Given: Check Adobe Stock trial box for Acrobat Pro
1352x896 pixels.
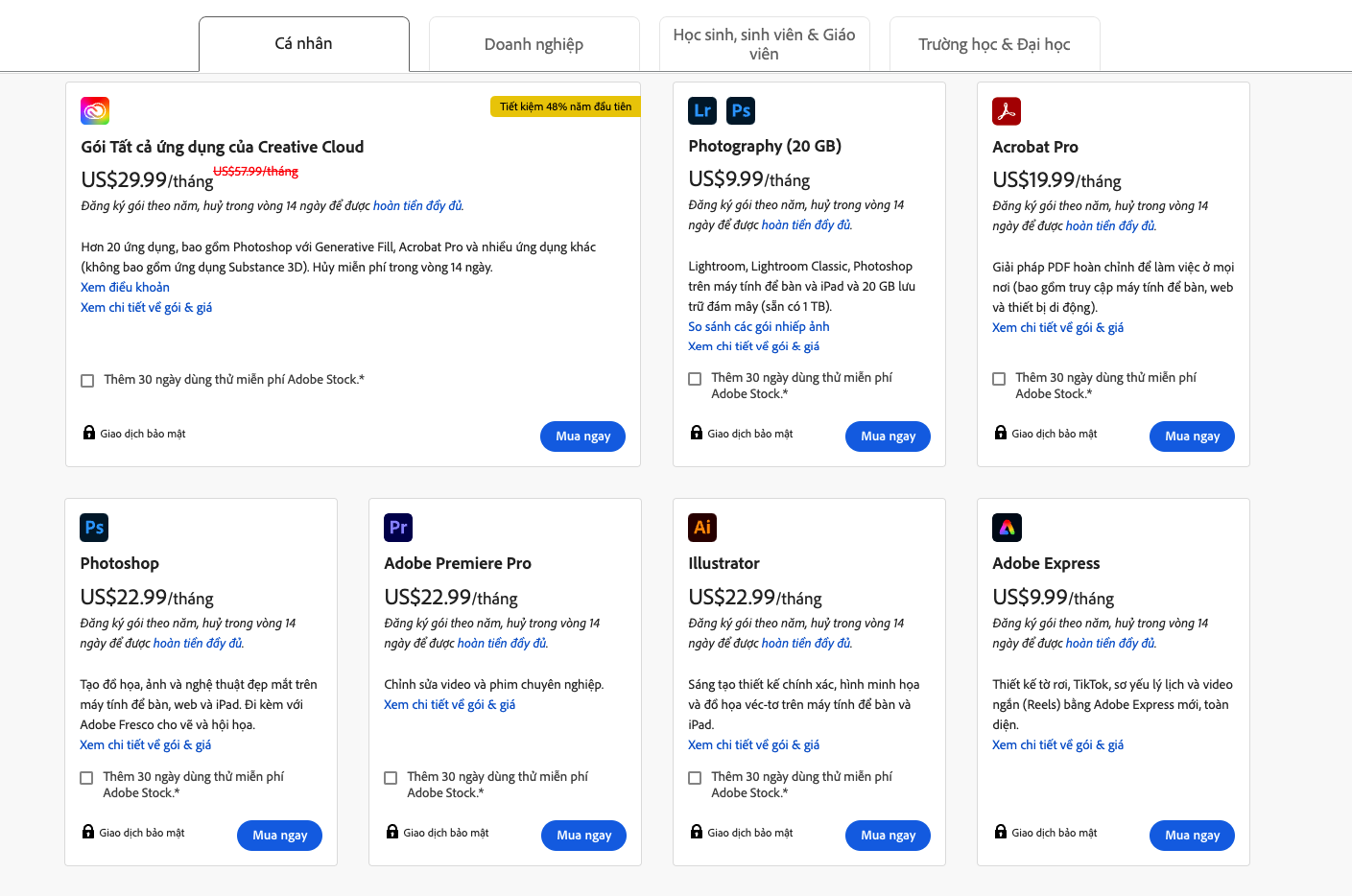Looking at the screenshot, I should coord(999,379).
